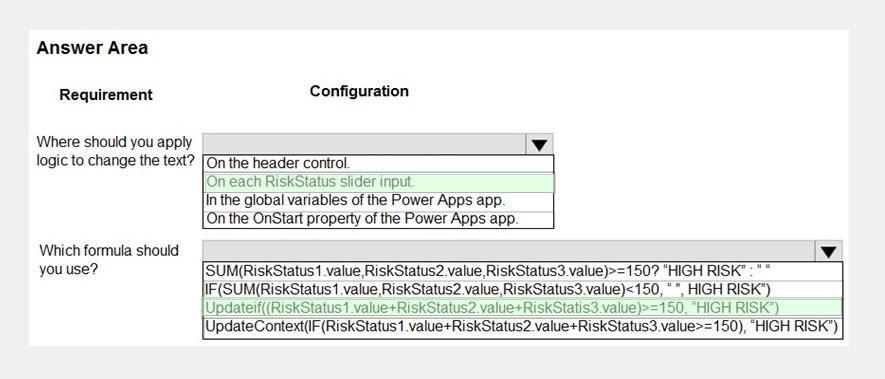This screenshot has width=885, height=379.
Task: Select the IF(SUM(...)<150 formula option
Action: point(523,289)
